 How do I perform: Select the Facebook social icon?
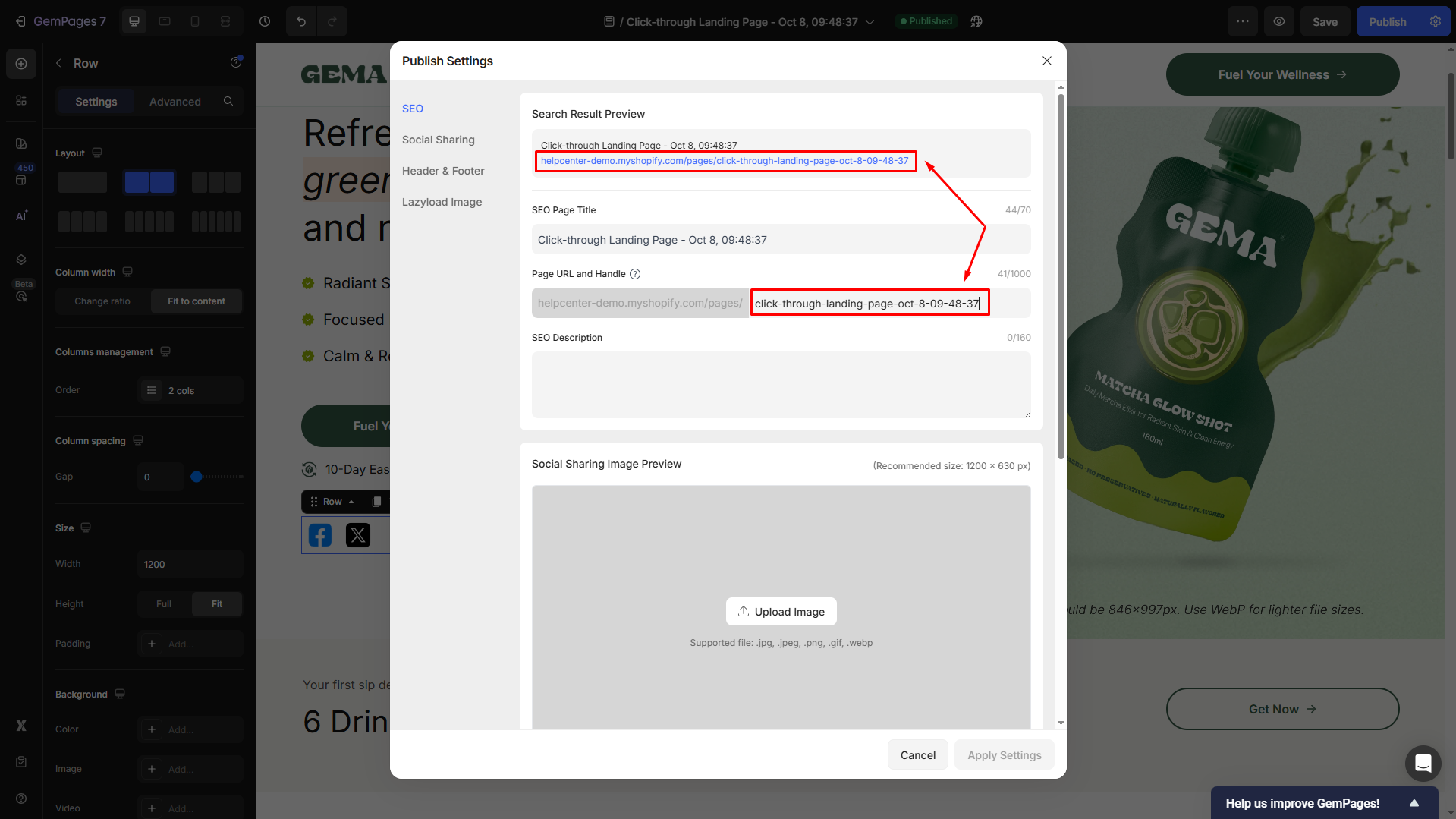320,535
